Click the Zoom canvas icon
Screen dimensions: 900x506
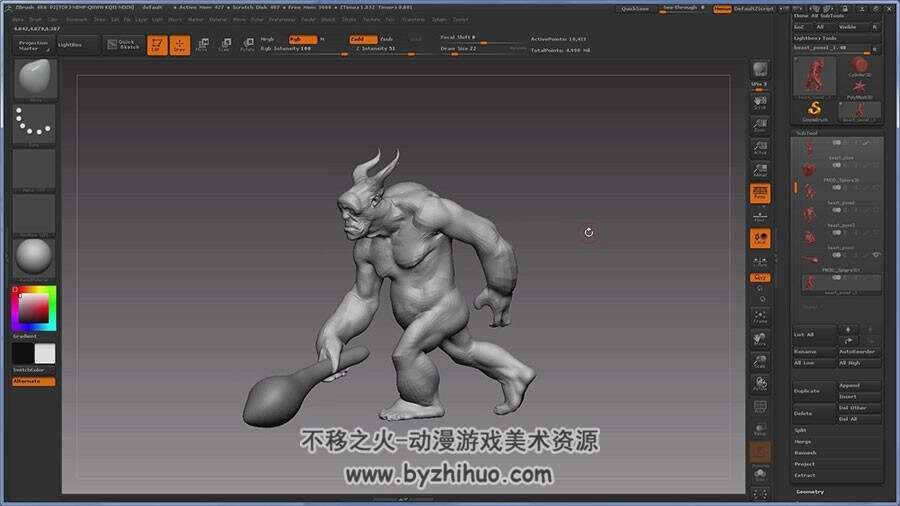pos(760,125)
